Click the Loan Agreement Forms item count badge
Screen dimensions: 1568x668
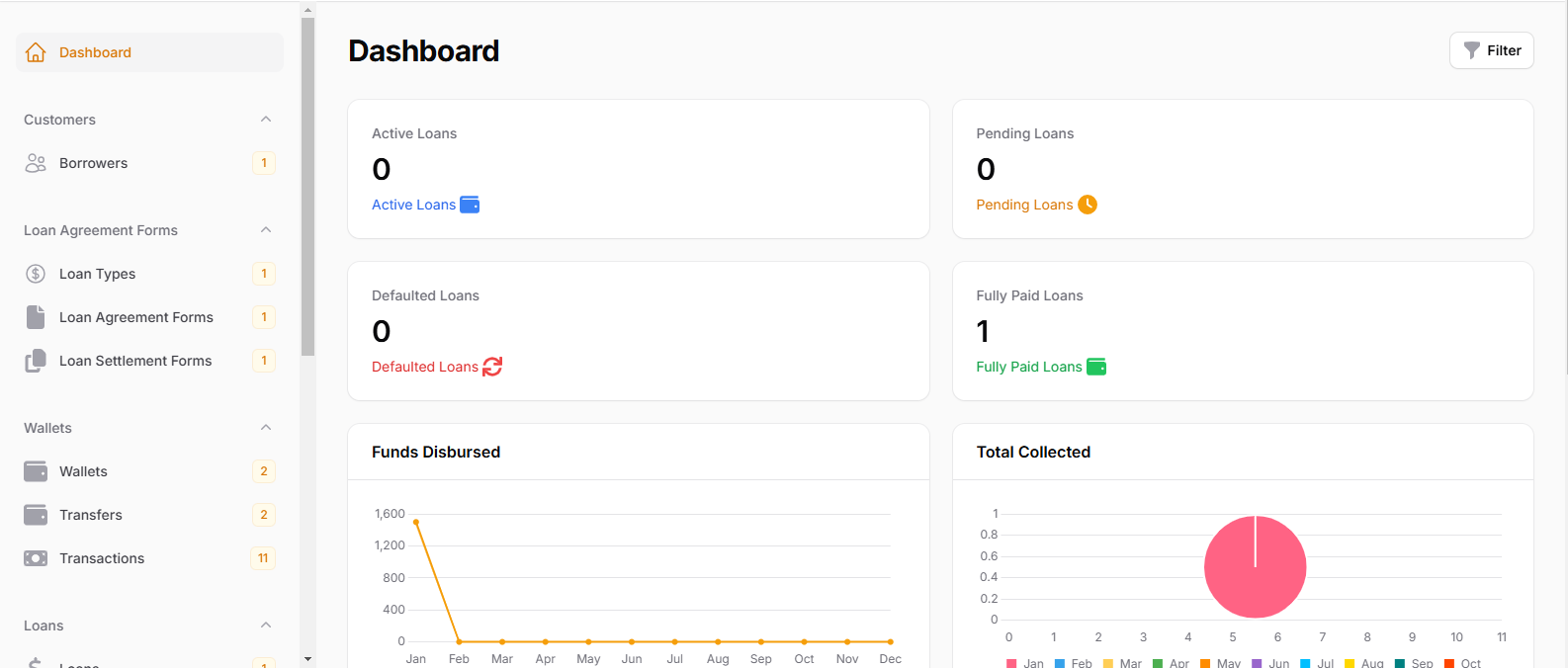tap(264, 317)
